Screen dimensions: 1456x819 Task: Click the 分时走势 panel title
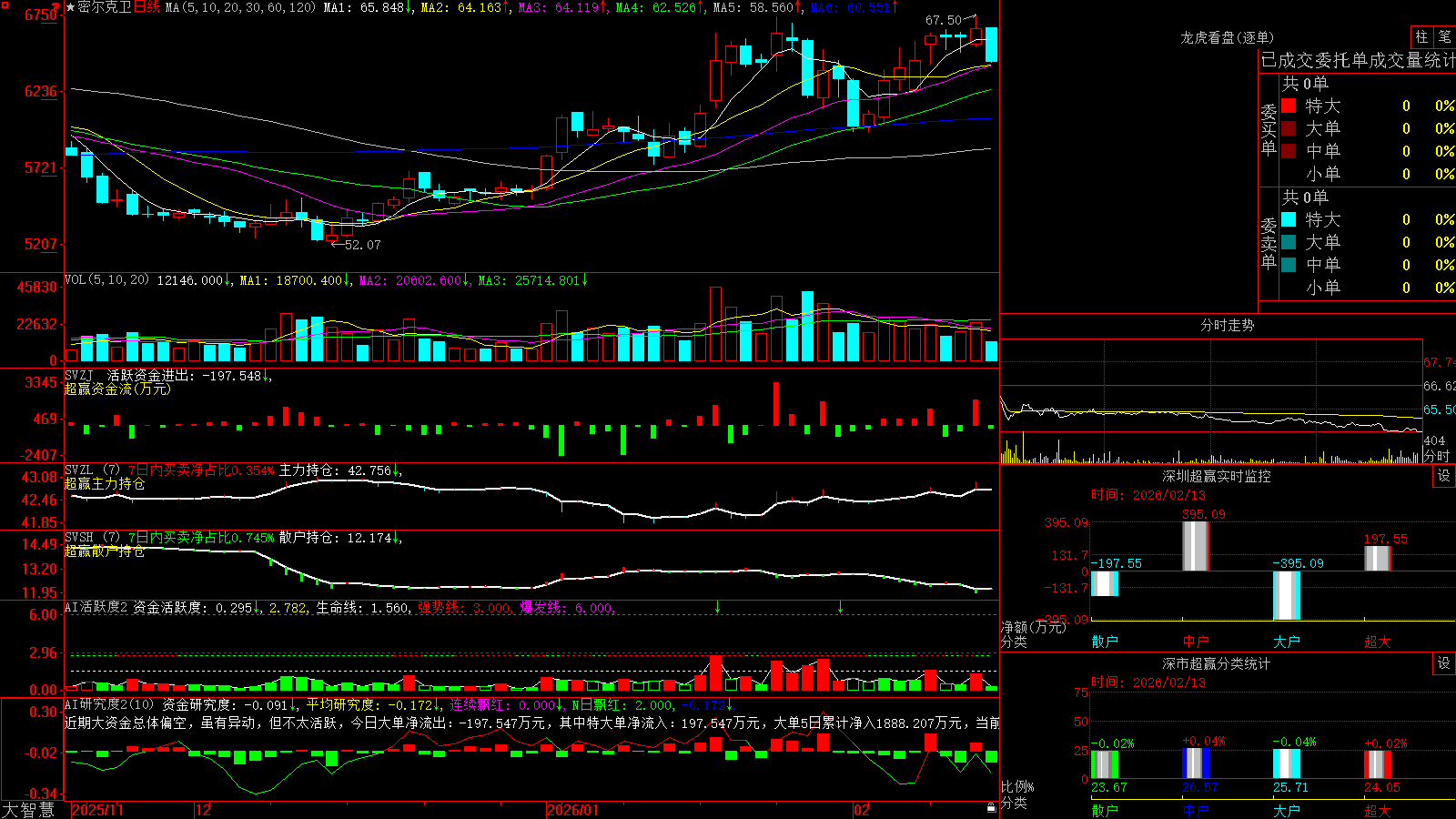(x=1227, y=325)
